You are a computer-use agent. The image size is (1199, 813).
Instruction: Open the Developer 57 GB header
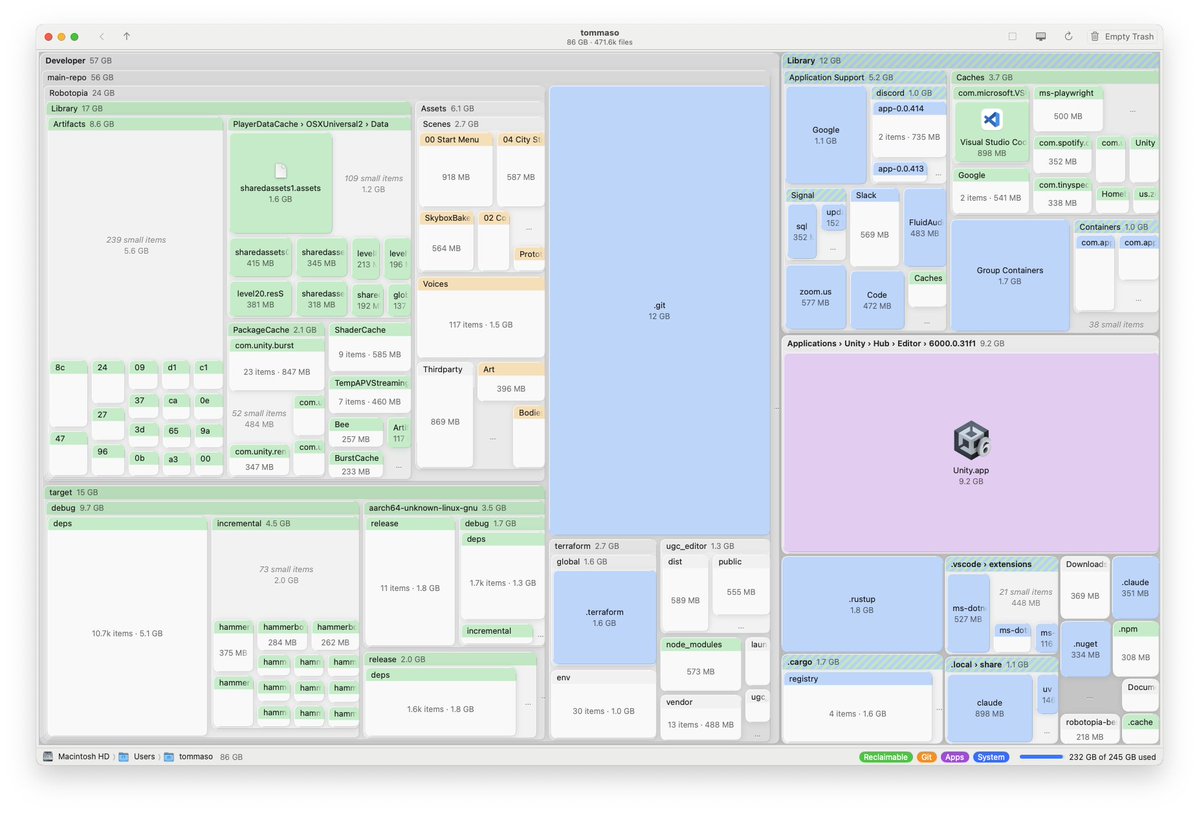(x=410, y=60)
